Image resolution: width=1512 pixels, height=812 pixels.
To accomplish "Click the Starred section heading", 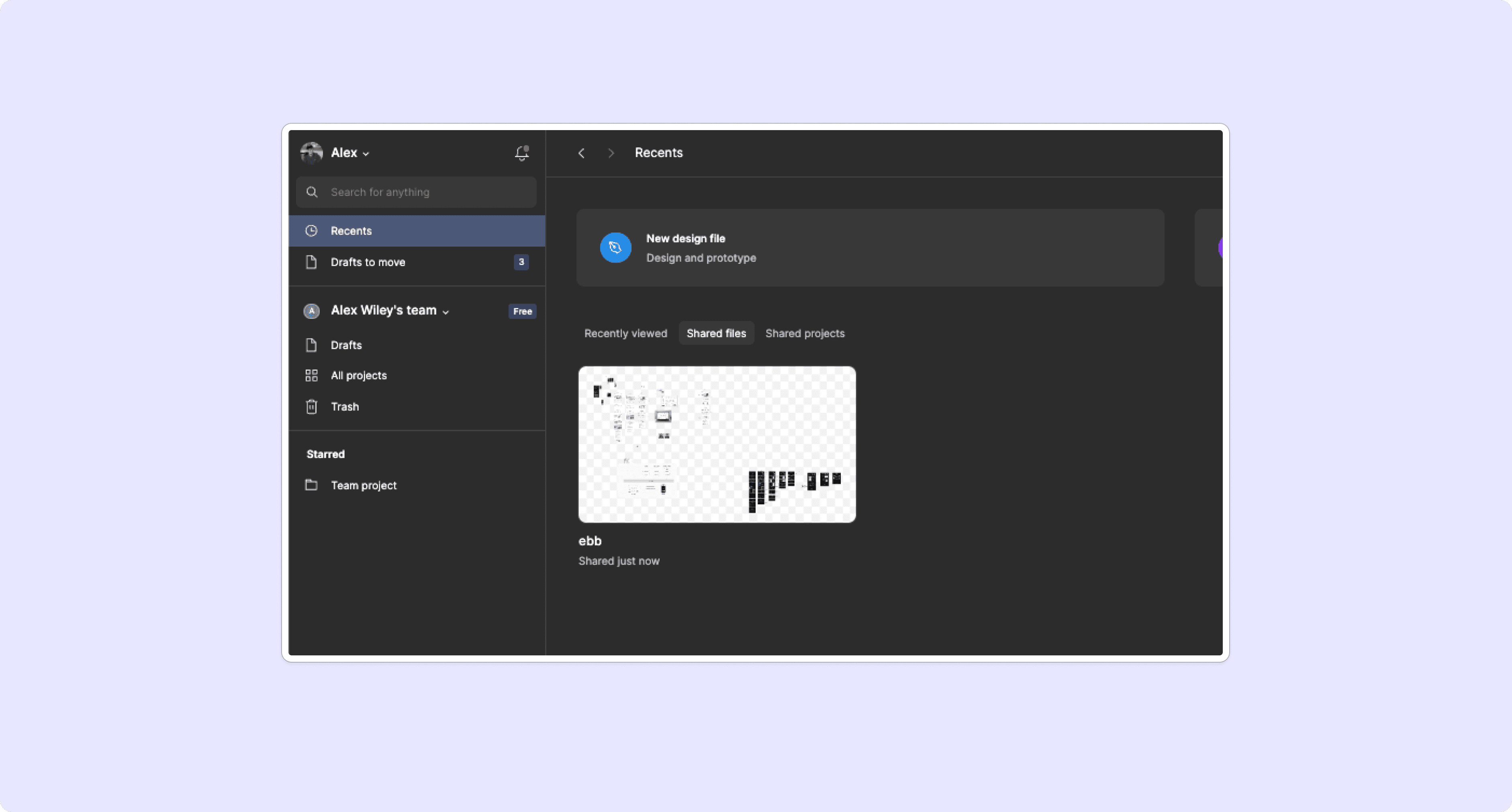I will point(326,454).
